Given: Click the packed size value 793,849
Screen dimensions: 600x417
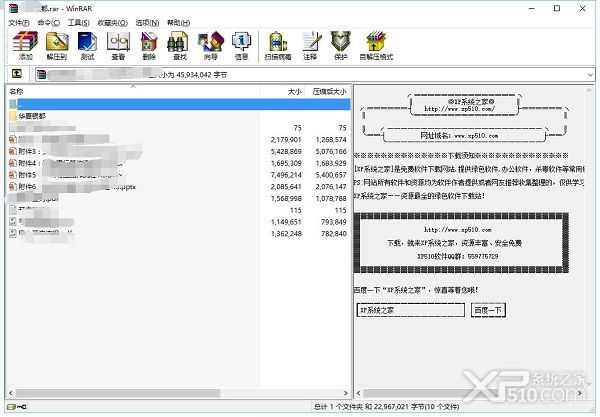Looking at the screenshot, I should point(334,222).
